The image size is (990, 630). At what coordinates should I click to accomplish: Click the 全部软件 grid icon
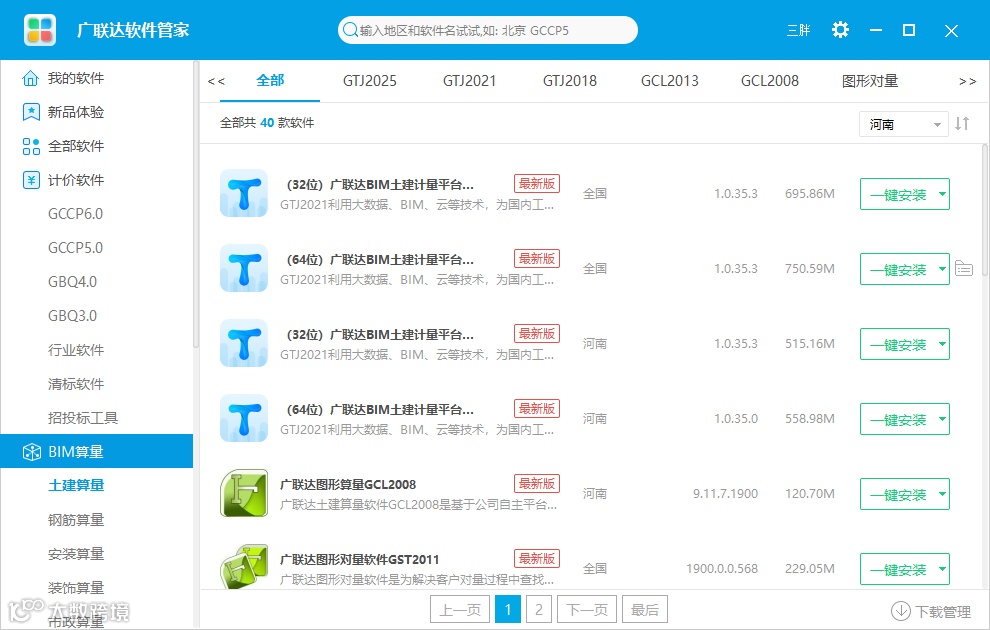click(x=30, y=146)
